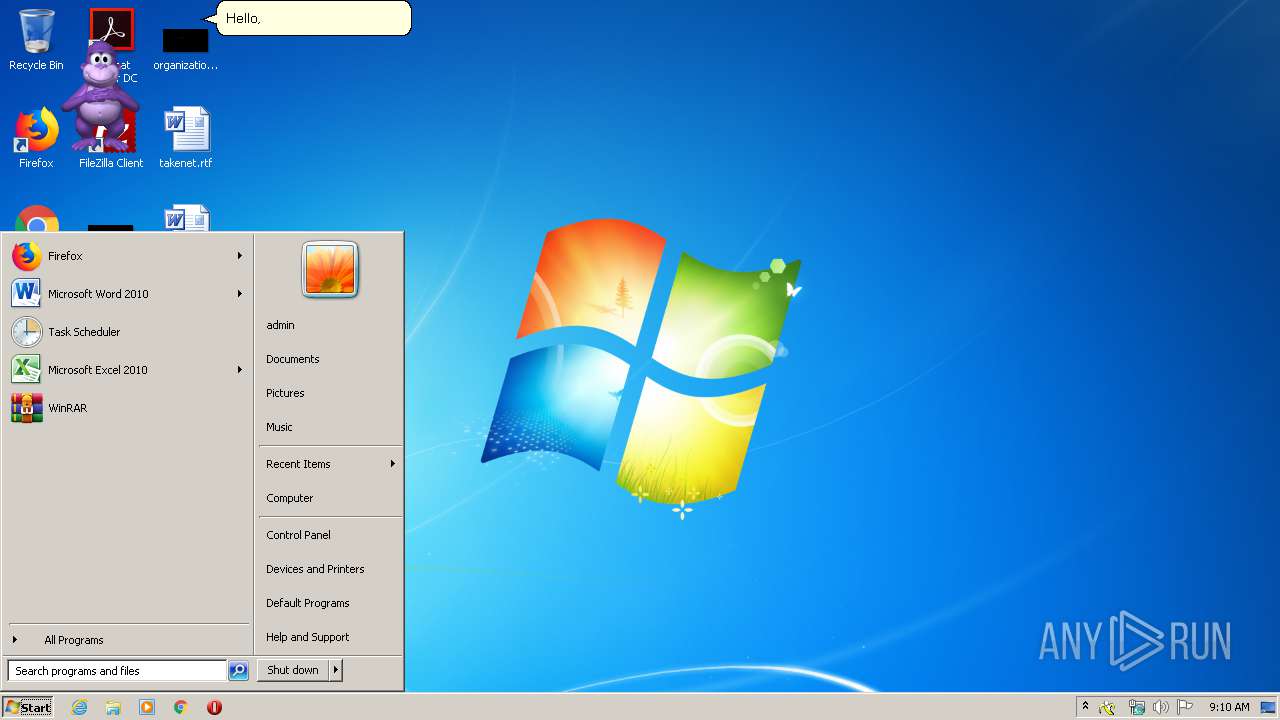Click the purple BonziBuddy gorilla character
The width and height of the screenshot is (1280, 720).
coord(99,96)
